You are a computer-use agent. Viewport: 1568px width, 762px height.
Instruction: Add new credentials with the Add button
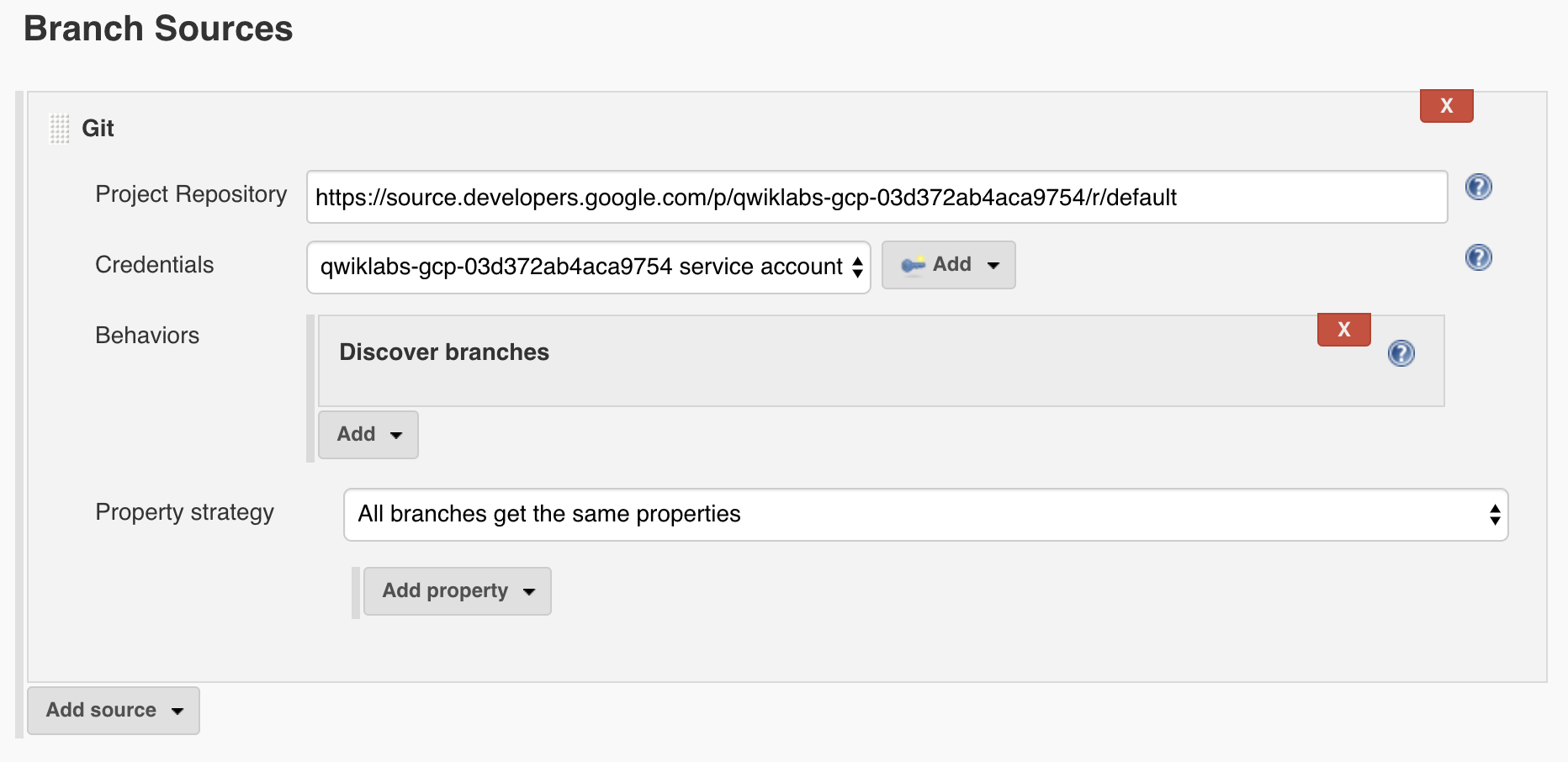948,264
